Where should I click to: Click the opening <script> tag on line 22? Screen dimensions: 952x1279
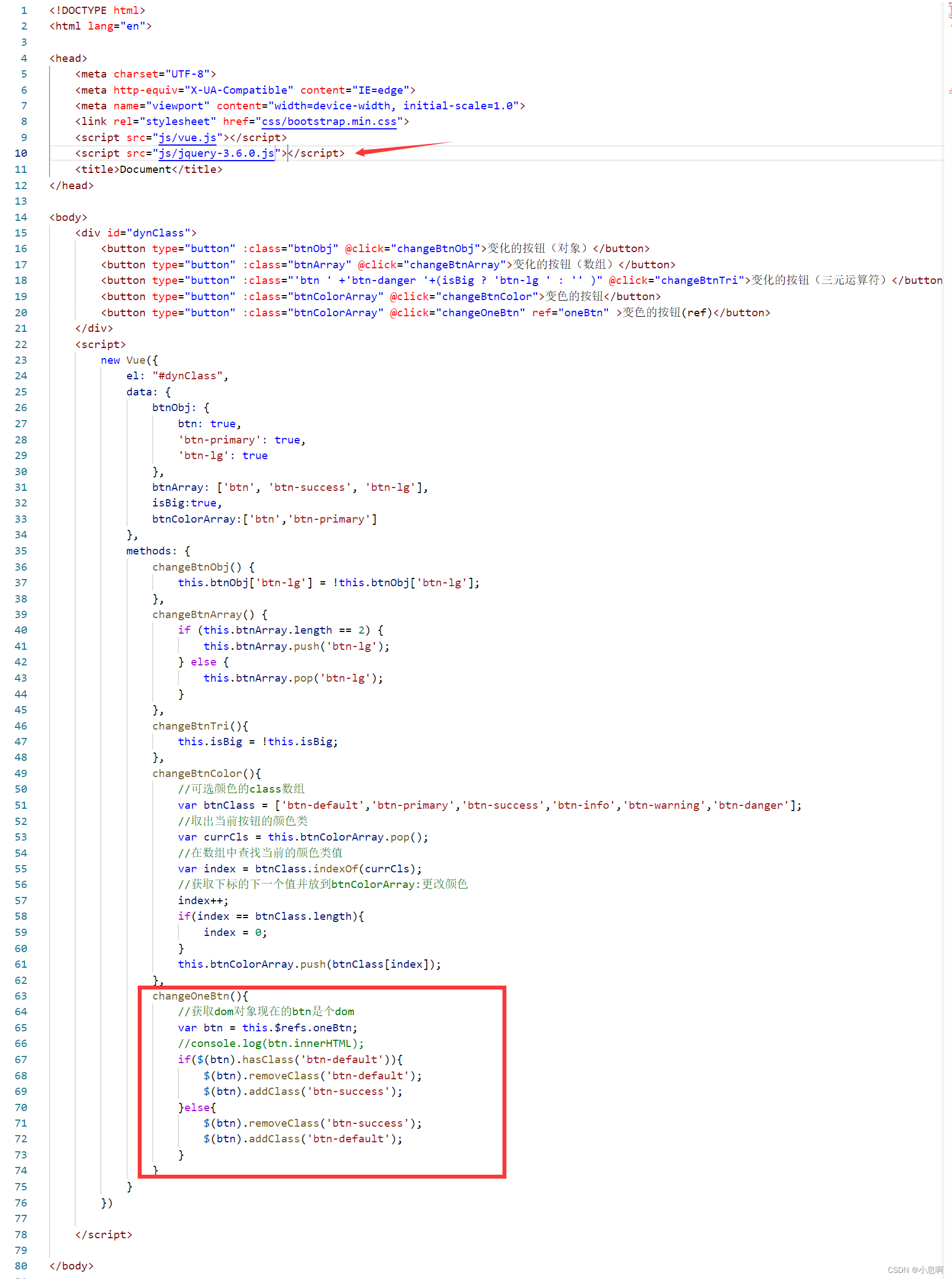point(100,344)
